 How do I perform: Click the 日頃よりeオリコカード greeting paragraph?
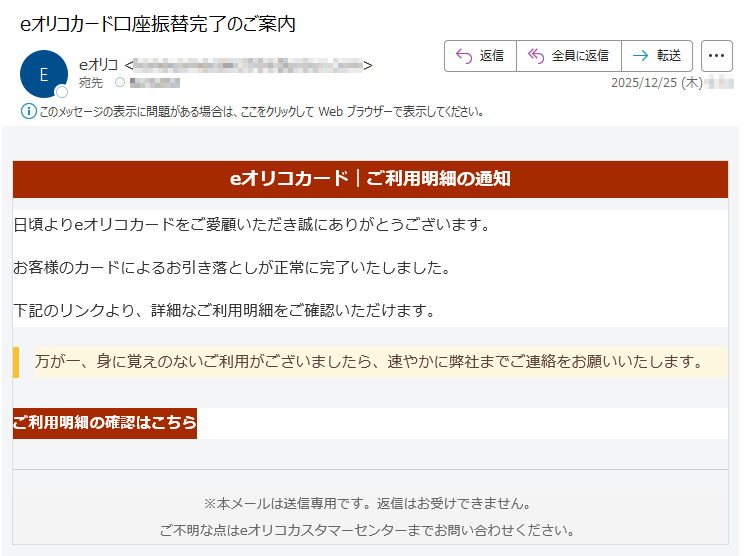[x=252, y=224]
